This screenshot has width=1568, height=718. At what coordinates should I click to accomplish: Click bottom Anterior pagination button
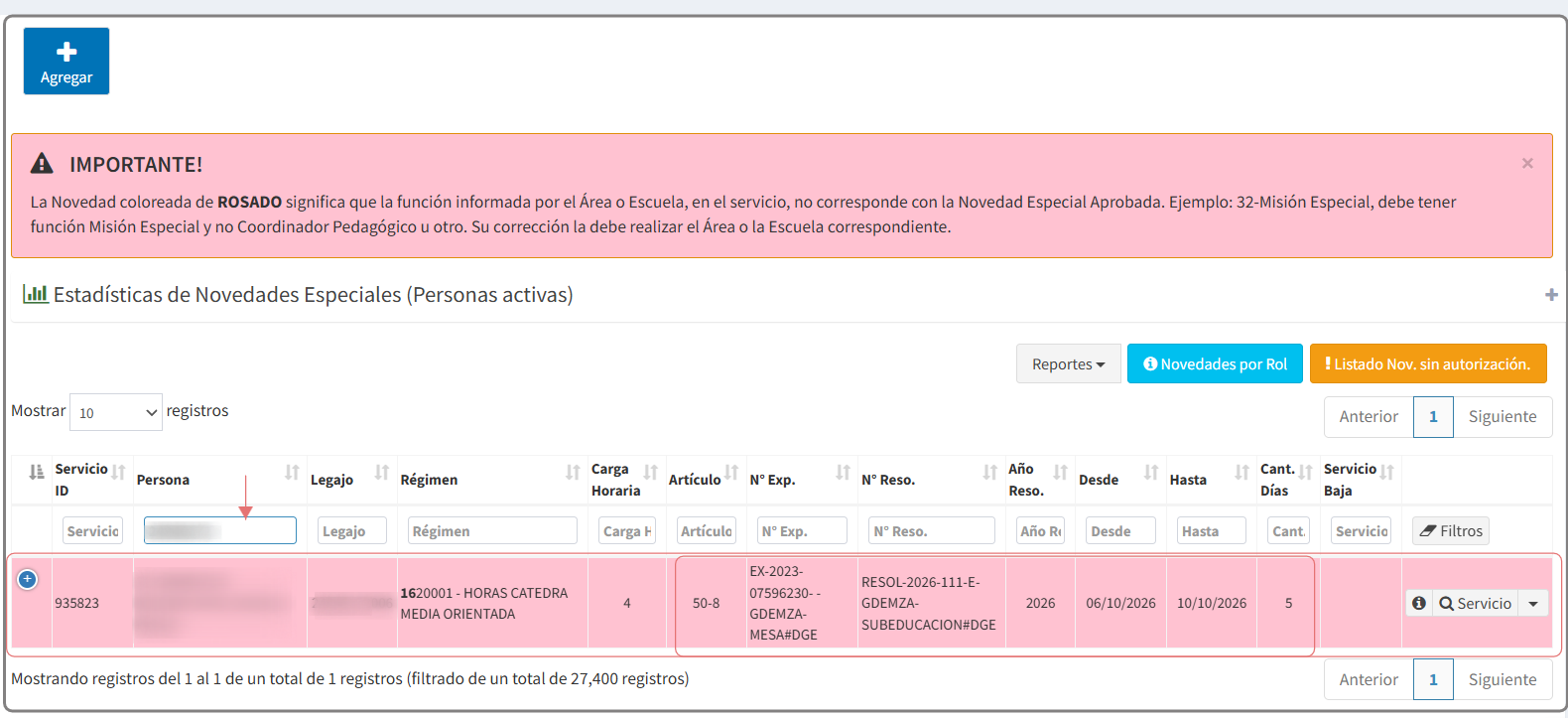1369,679
